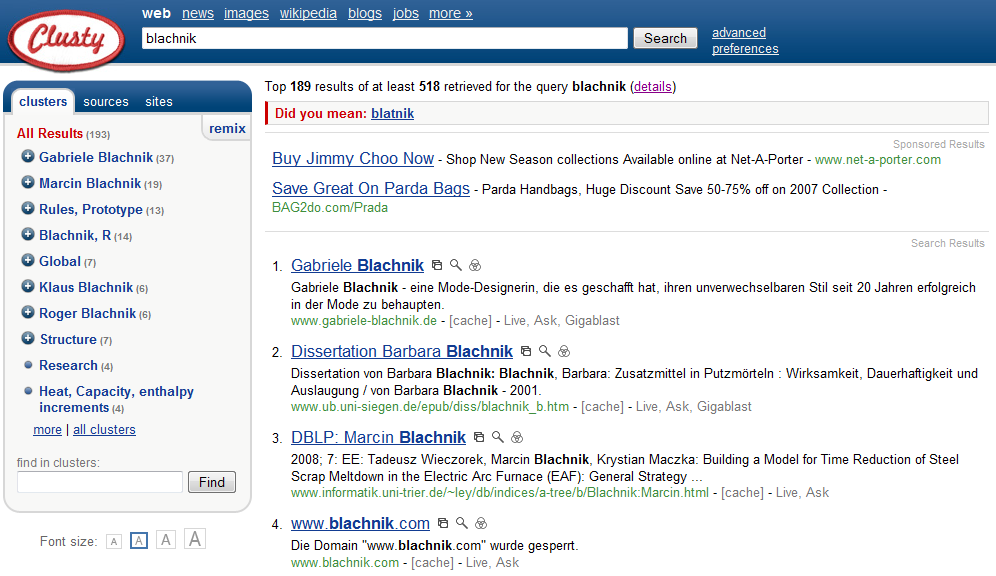Click the Search button

(x=665, y=38)
